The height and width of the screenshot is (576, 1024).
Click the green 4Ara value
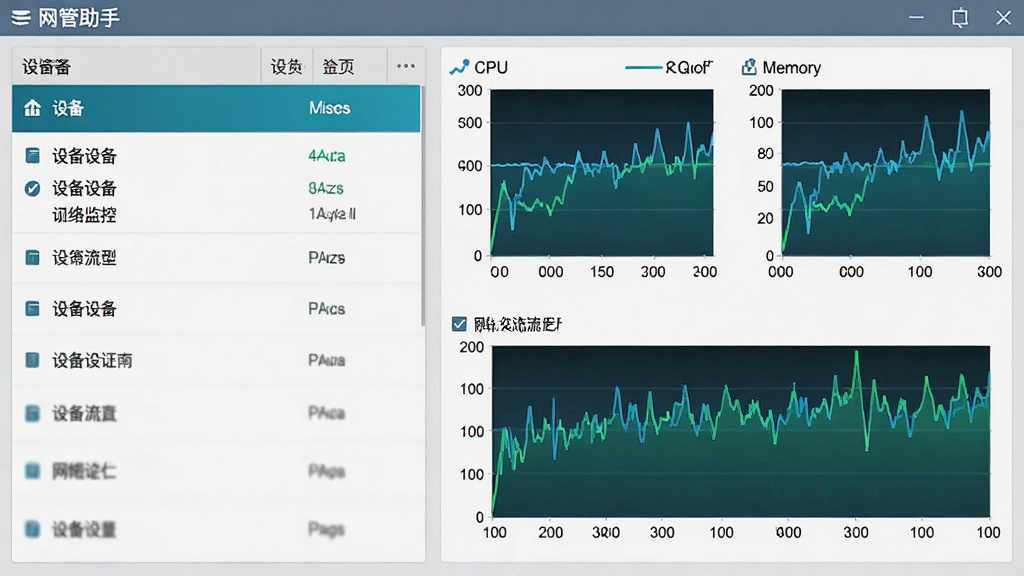click(327, 155)
